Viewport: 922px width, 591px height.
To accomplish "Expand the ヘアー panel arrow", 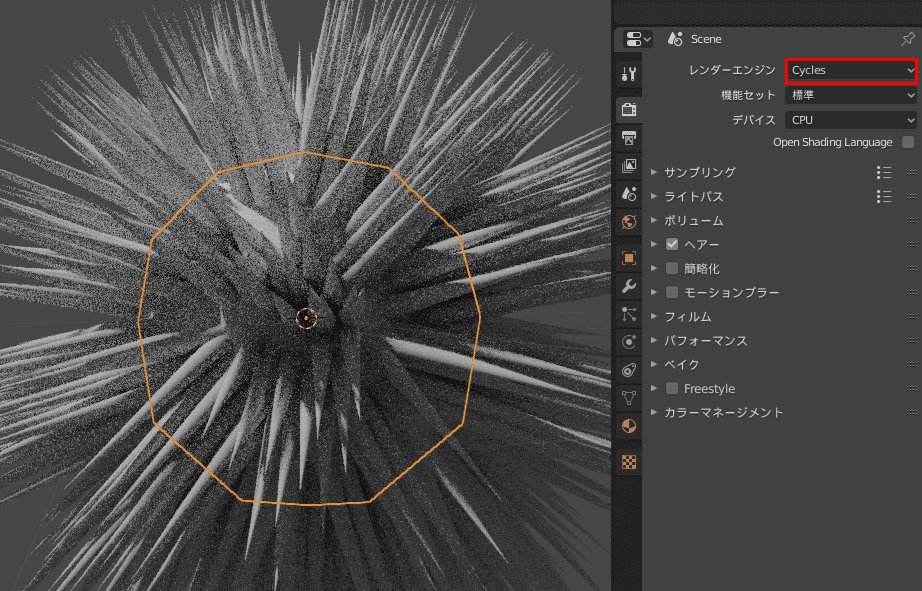I will coord(654,244).
